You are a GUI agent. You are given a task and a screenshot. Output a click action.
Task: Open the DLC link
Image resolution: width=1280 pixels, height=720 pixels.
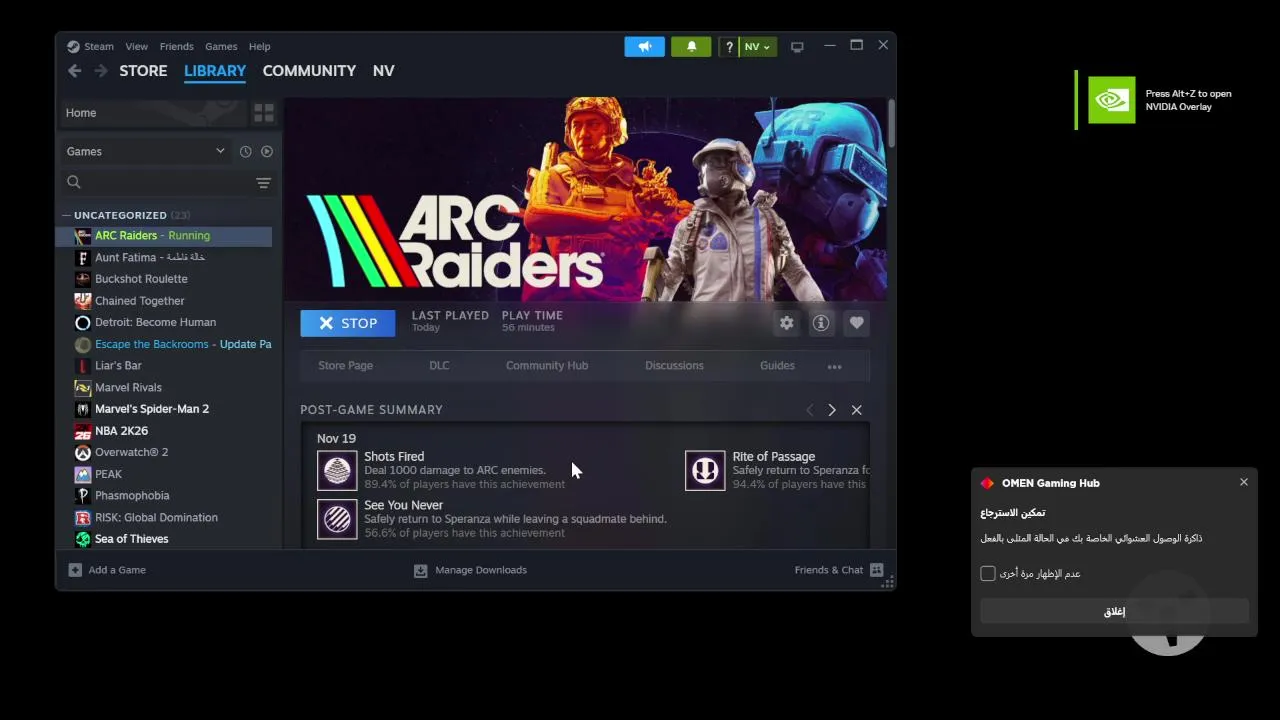point(439,366)
